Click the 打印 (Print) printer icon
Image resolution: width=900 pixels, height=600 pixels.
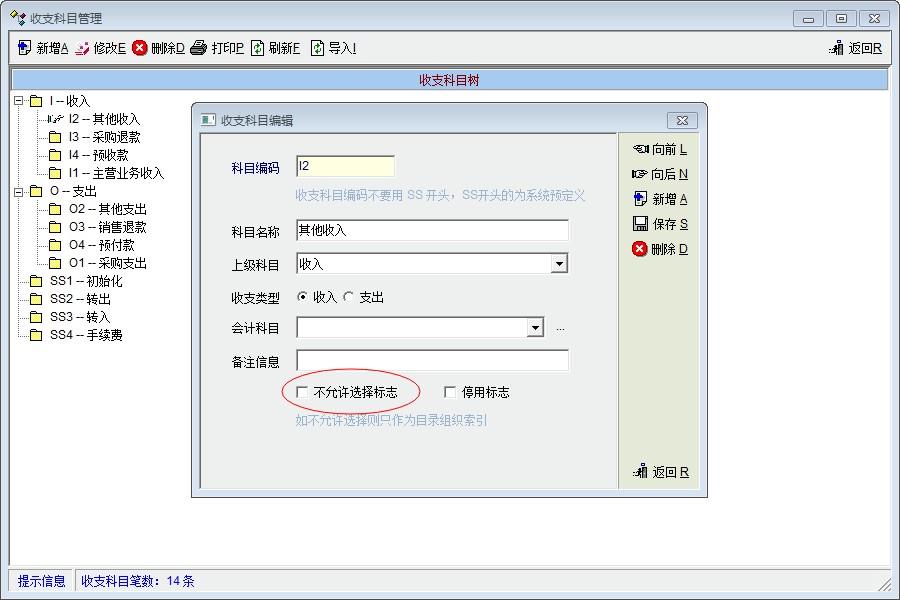click(x=199, y=48)
